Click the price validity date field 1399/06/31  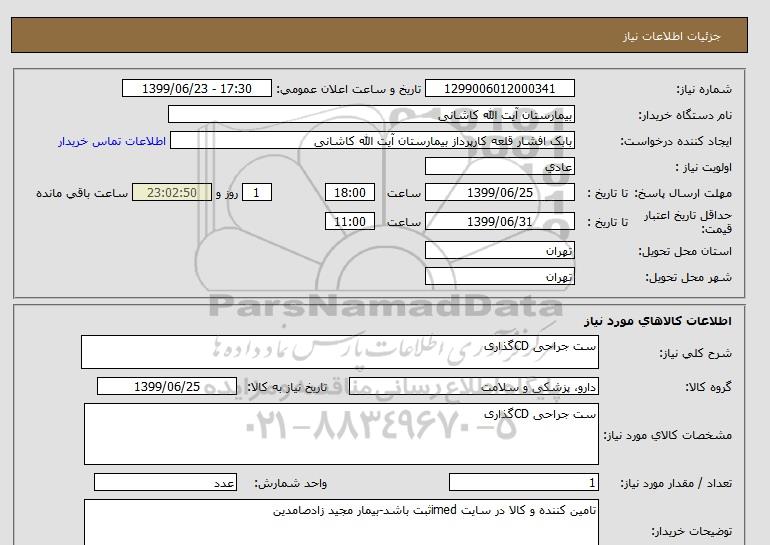pos(499,221)
